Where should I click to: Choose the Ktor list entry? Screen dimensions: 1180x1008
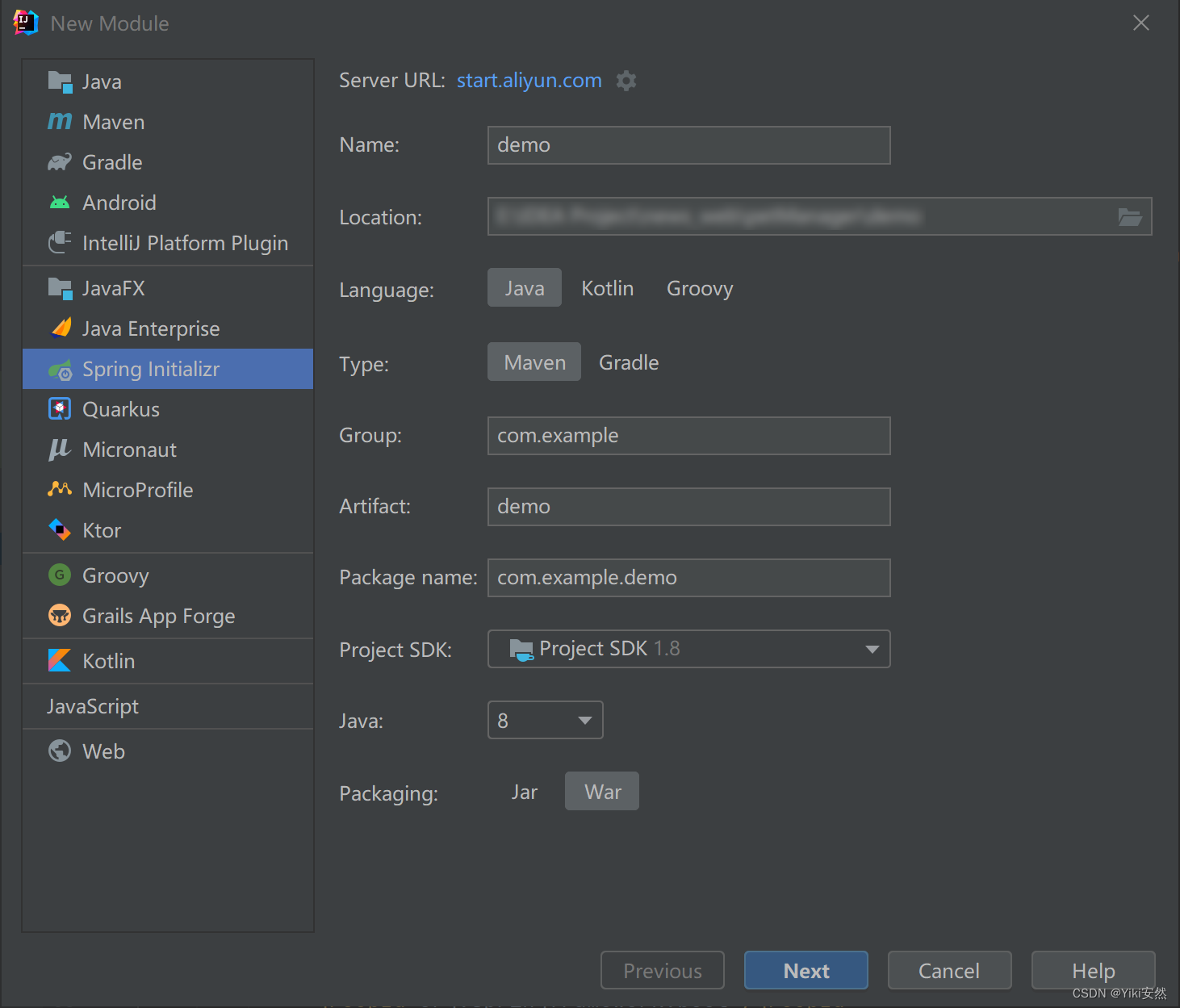(x=168, y=530)
